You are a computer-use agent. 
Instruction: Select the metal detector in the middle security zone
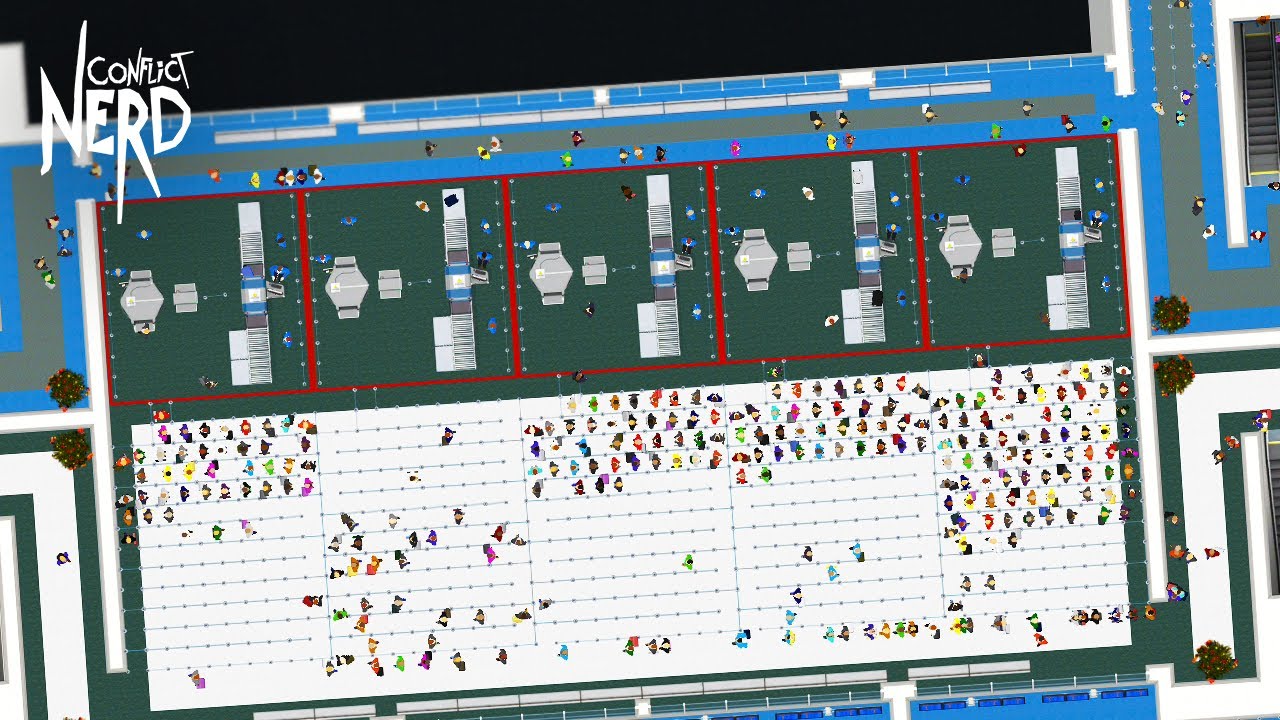[551, 273]
